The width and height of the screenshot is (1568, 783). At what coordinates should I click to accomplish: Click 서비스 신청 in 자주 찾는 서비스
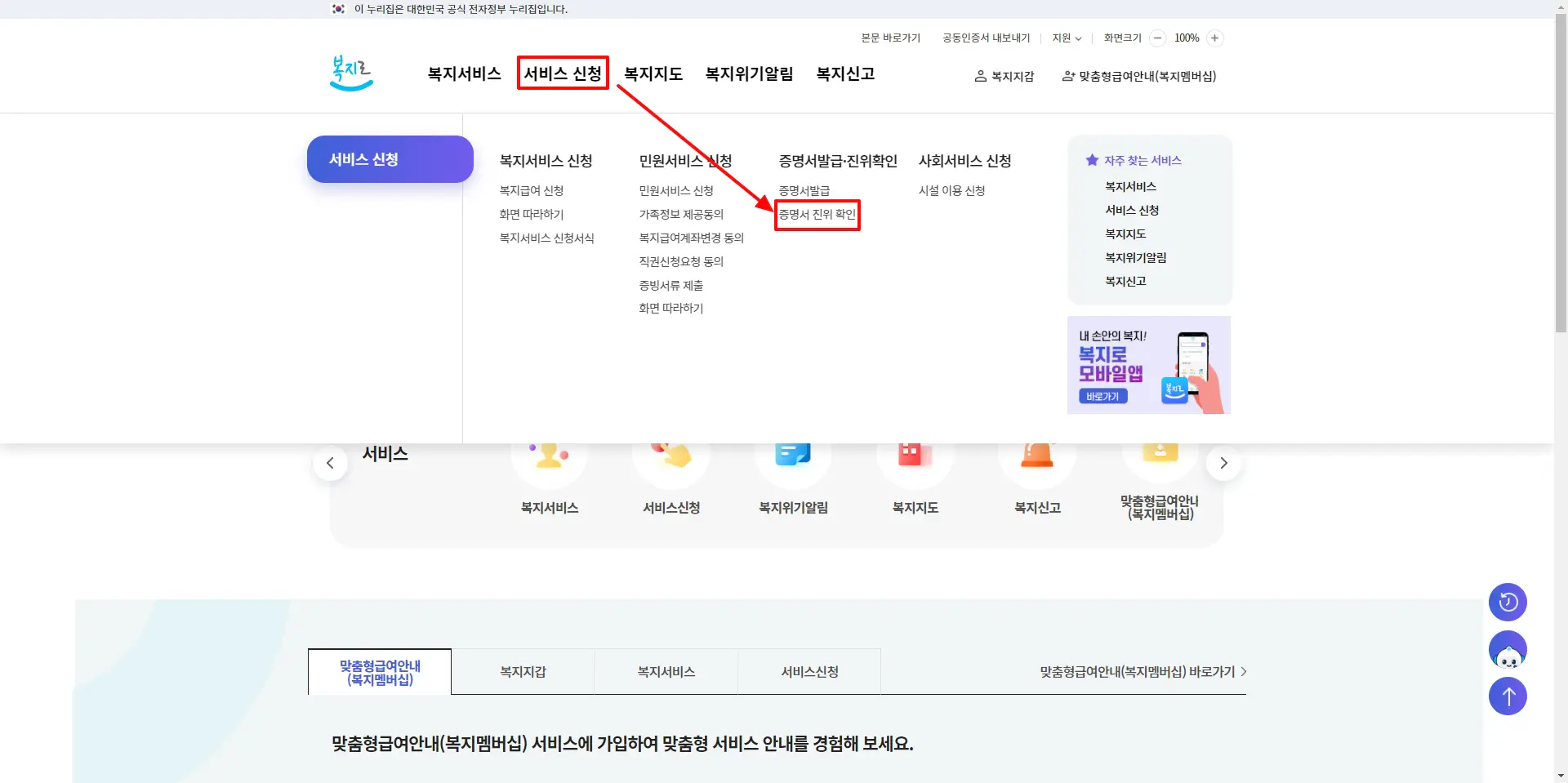click(x=1132, y=210)
